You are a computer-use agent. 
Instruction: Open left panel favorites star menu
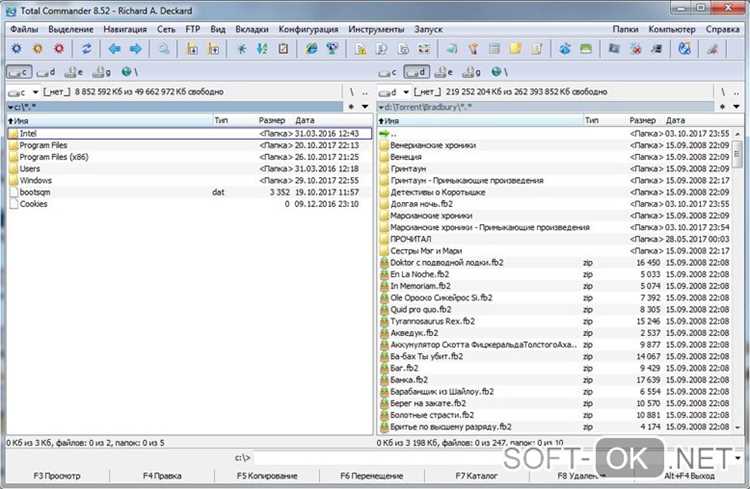point(352,106)
